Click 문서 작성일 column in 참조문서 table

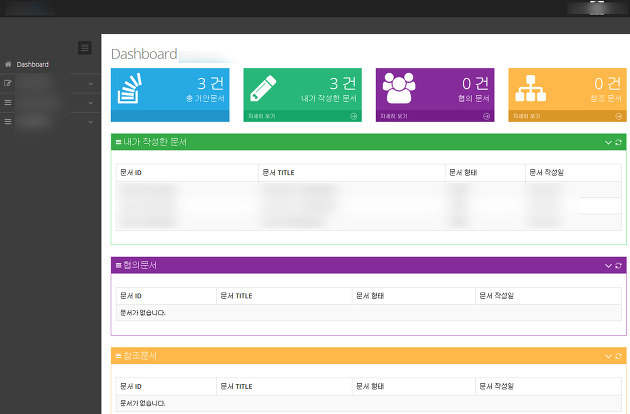pyautogui.click(x=548, y=386)
